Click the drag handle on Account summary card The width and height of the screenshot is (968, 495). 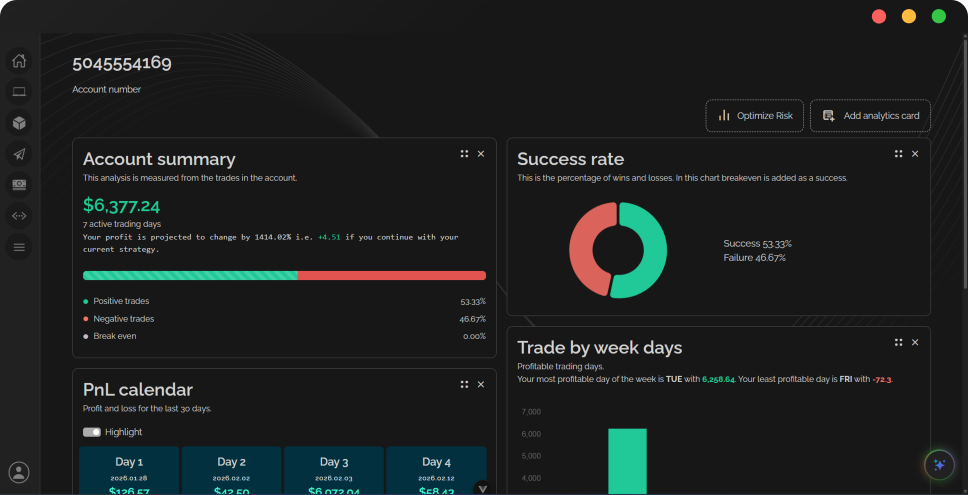(464, 154)
